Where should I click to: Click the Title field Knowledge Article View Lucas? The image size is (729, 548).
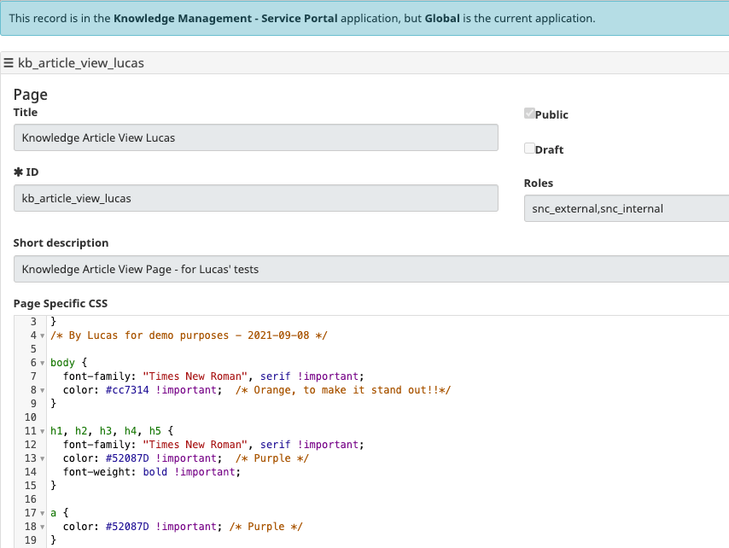[x=256, y=138]
